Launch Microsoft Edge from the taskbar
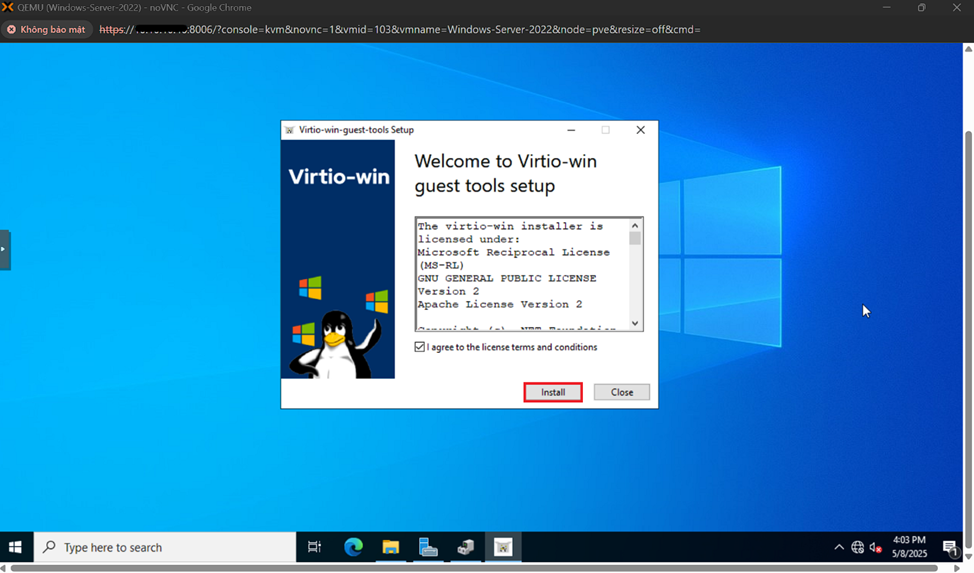Viewport: 974px width, 573px height. (353, 547)
